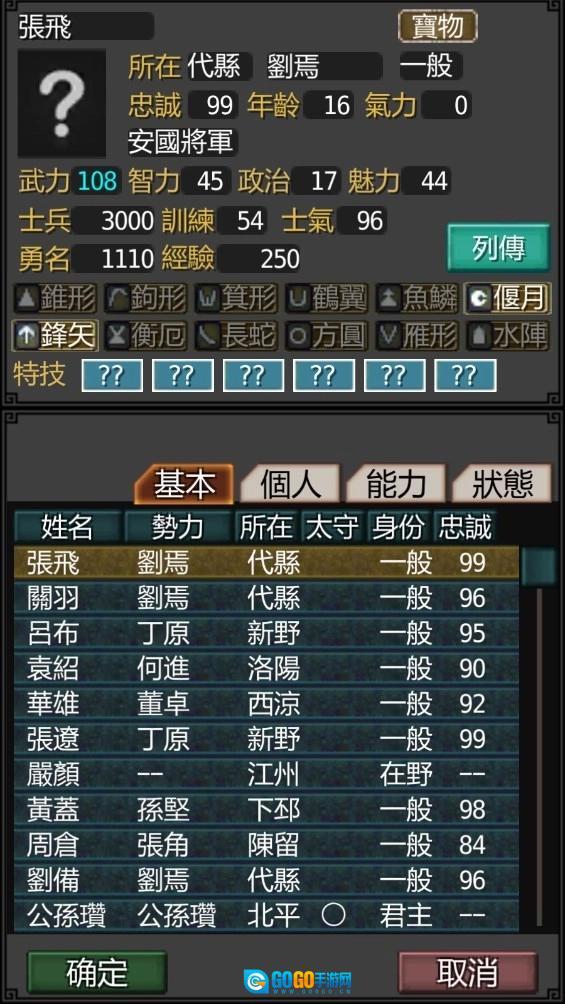Open the 寶物 treasure button

click(x=438, y=26)
